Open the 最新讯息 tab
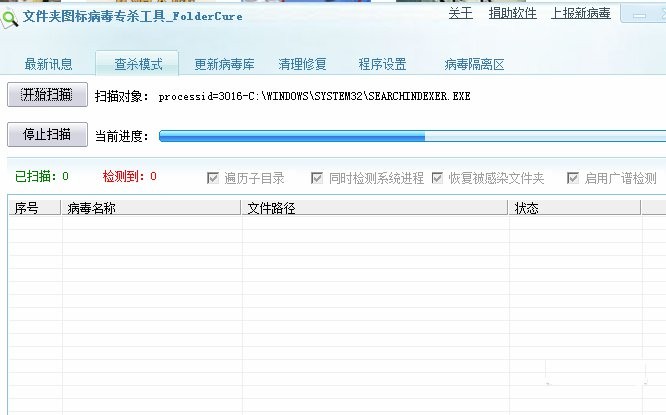The image size is (666, 415). tap(48, 64)
